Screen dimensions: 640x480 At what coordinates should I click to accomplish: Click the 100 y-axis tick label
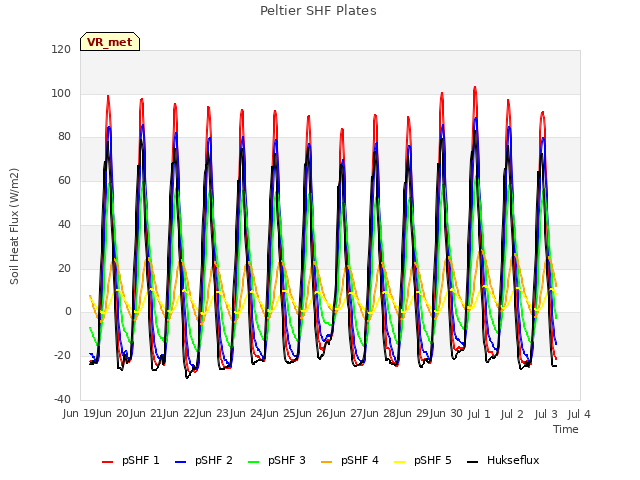[61, 93]
